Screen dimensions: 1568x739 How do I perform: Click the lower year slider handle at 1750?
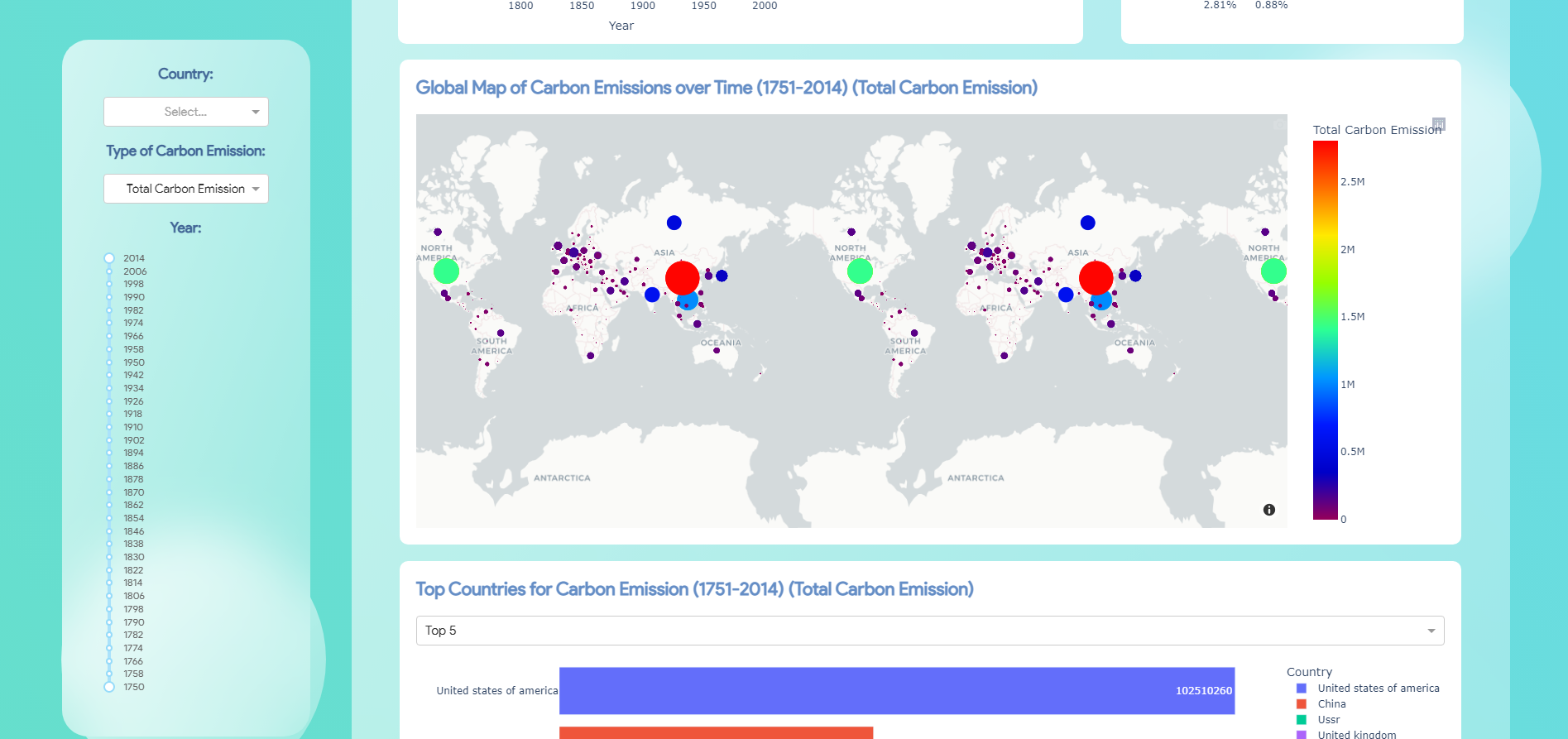(x=109, y=687)
